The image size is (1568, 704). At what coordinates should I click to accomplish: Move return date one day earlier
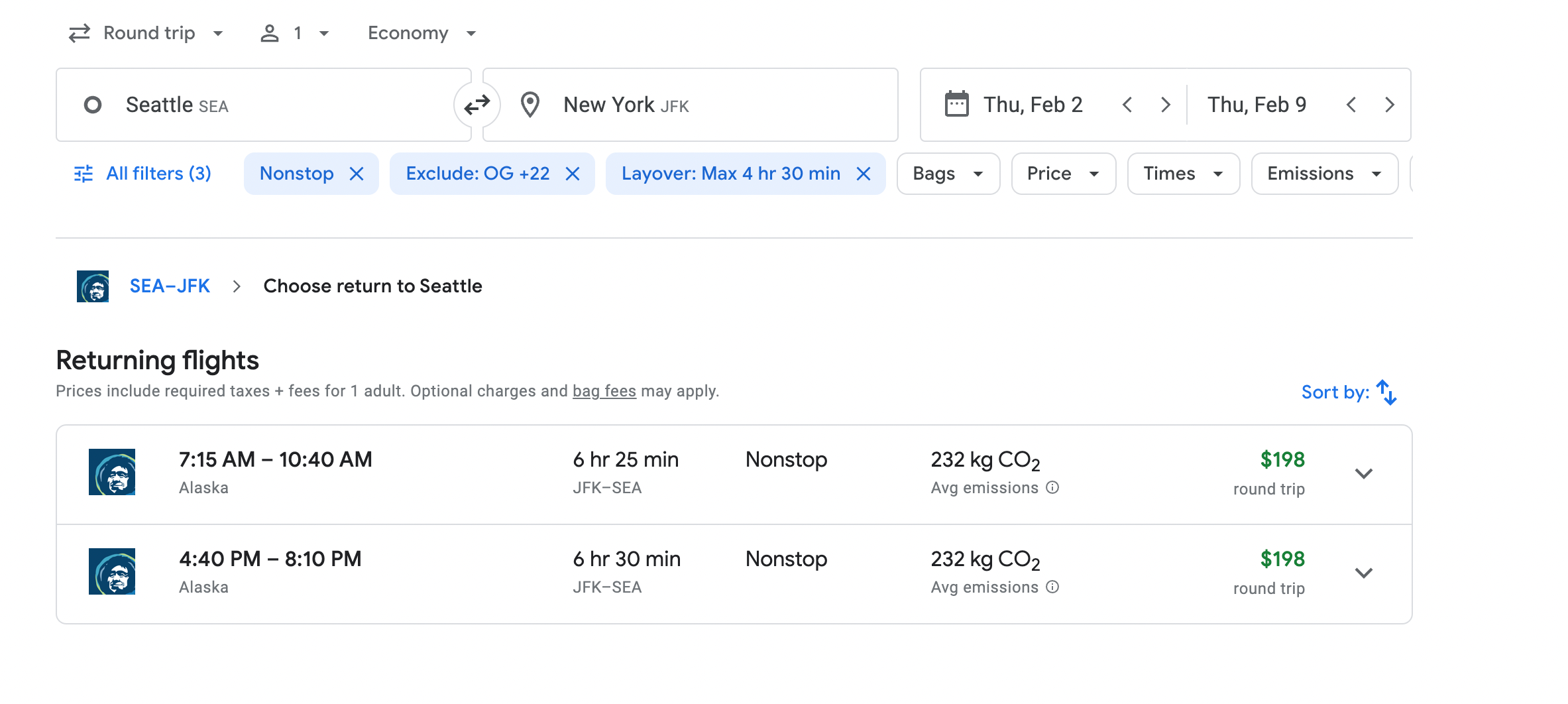(1351, 105)
